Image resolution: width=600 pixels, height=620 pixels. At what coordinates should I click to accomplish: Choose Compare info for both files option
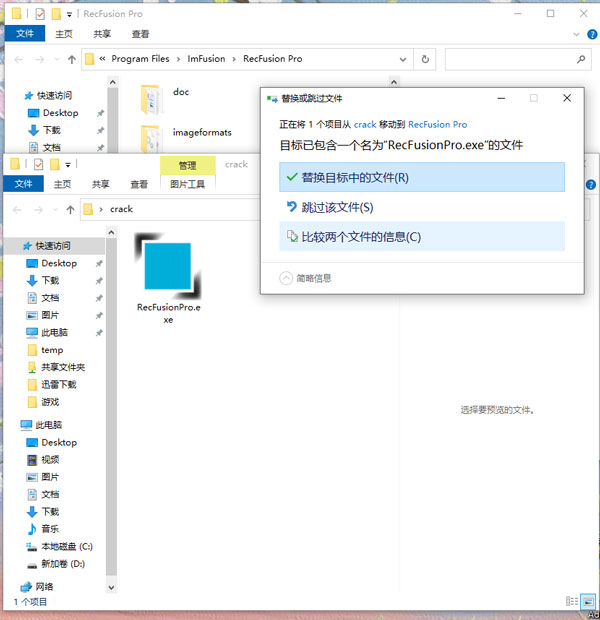tap(422, 236)
